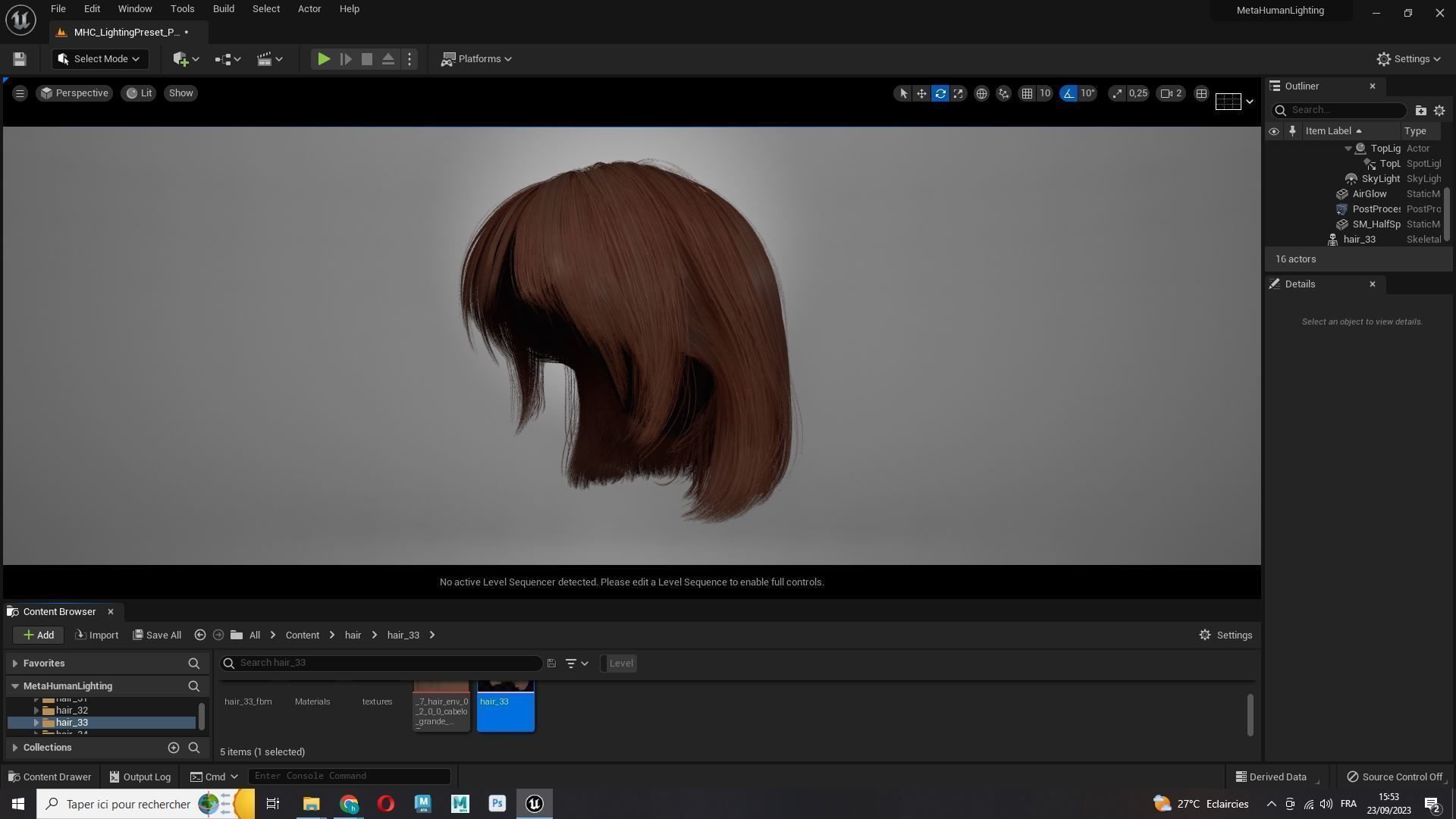The image size is (1456, 819).
Task: Open viewport layout maximize icon
Action: [x=1201, y=93]
